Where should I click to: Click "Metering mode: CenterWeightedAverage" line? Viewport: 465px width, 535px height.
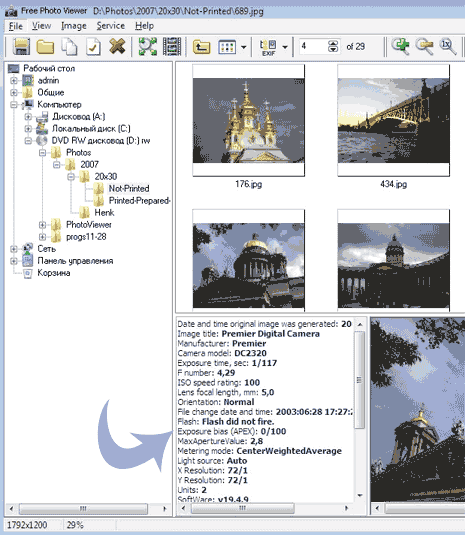pos(260,451)
